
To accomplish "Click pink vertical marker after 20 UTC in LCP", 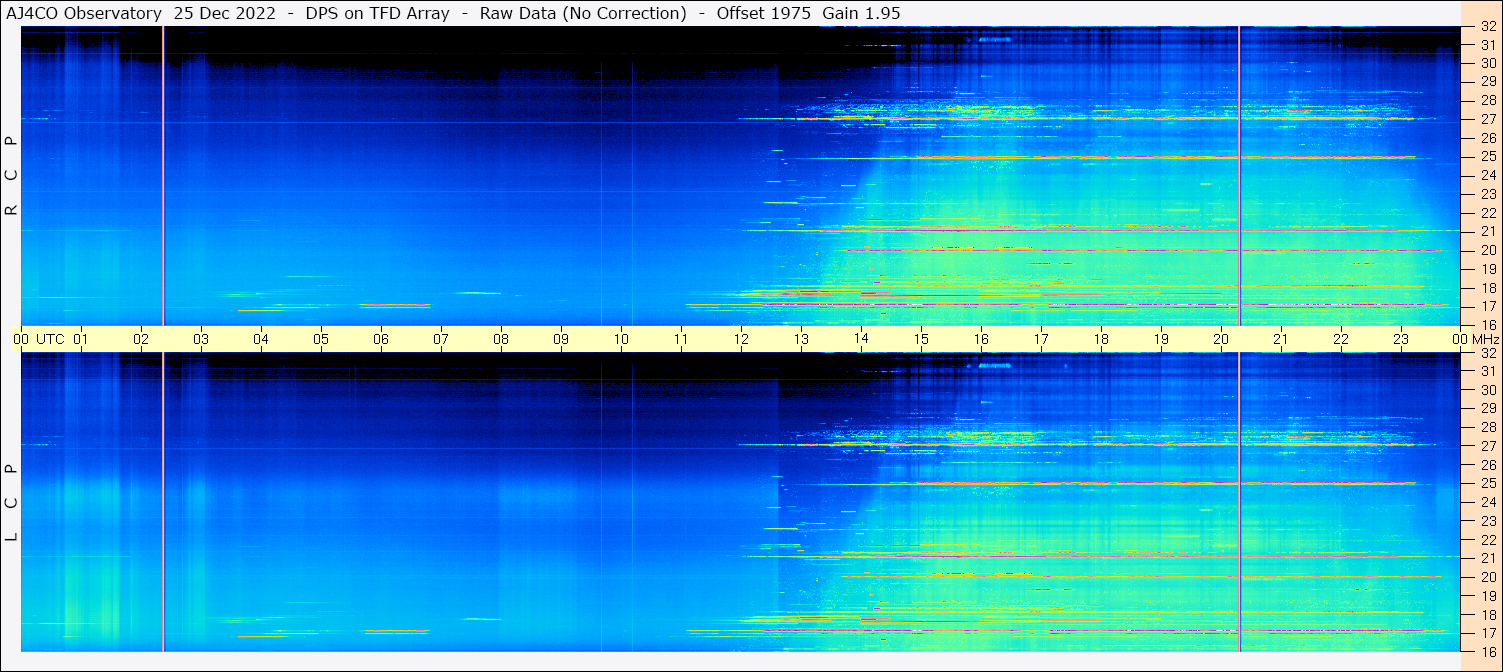I will pyautogui.click(x=1239, y=502).
